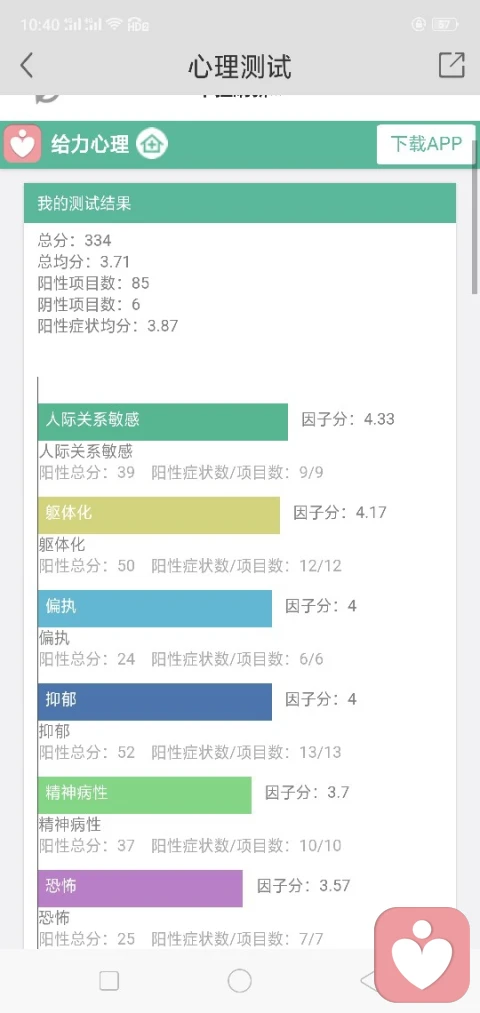The image size is (480, 1013).
Task: Tap the Wi-Fi status bar icon
Action: [x=115, y=25]
